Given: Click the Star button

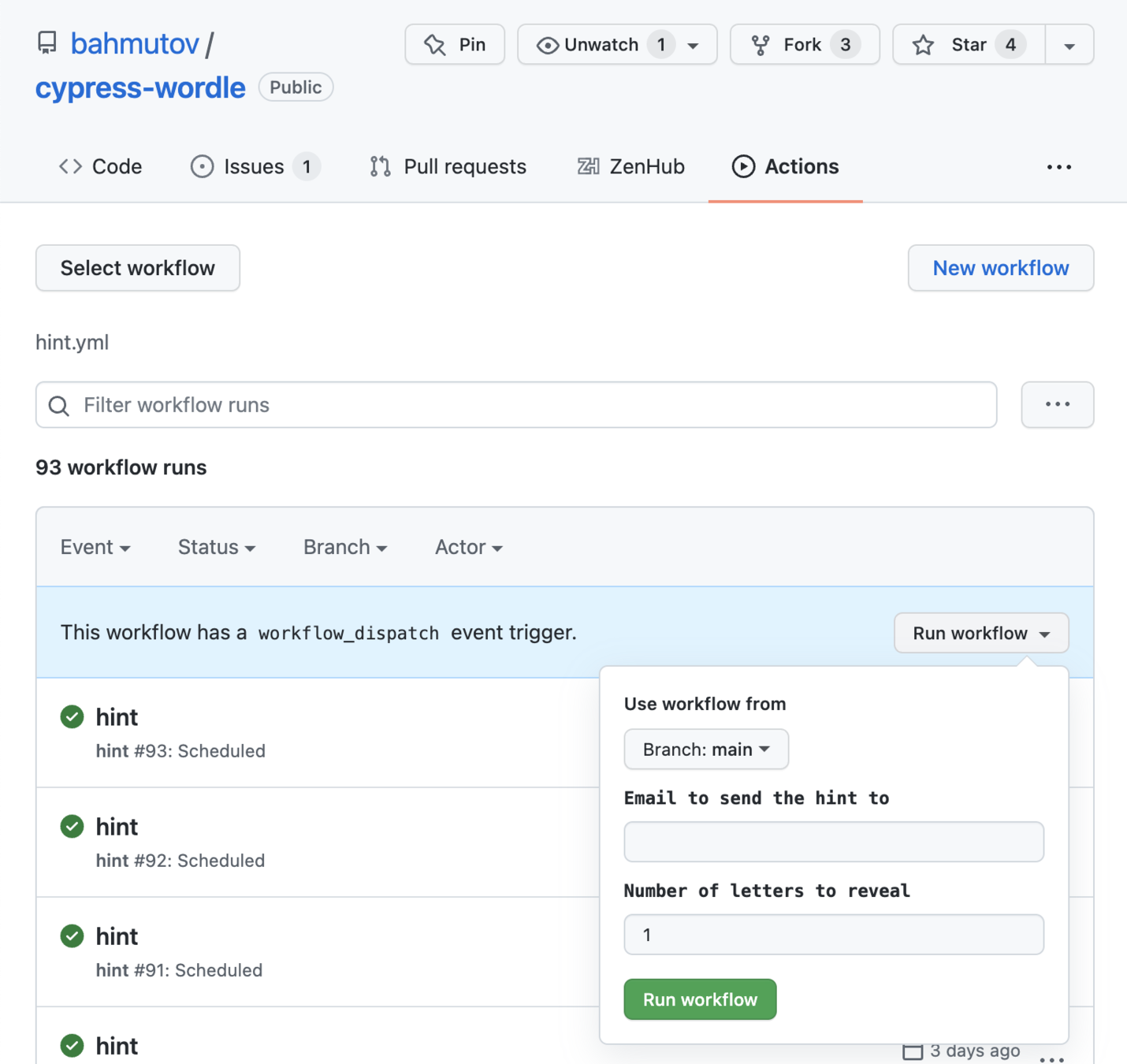Looking at the screenshot, I should (969, 45).
